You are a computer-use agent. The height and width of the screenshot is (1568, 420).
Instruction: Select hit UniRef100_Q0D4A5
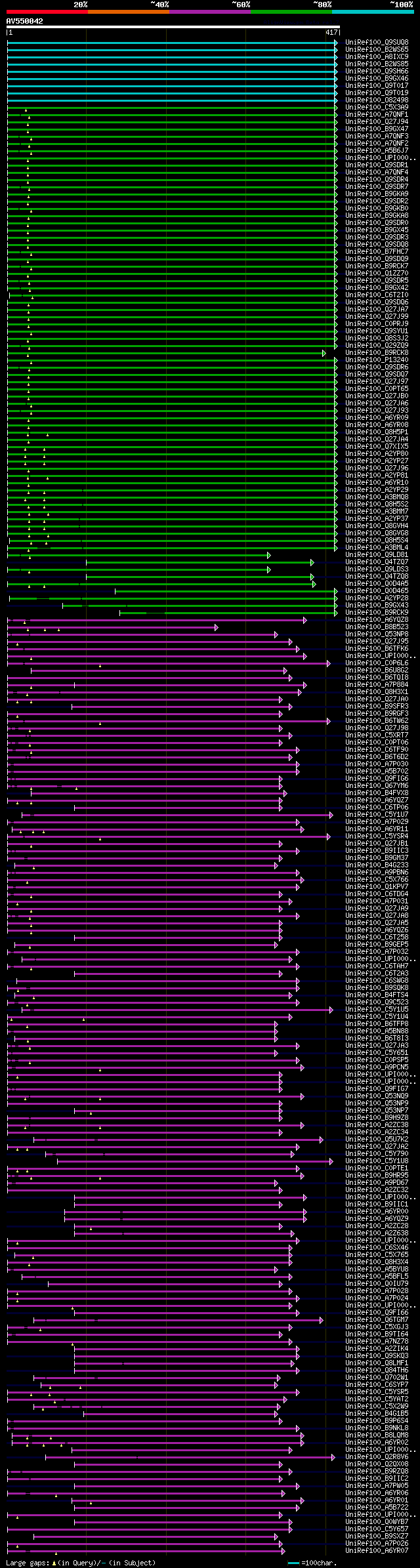377,584
